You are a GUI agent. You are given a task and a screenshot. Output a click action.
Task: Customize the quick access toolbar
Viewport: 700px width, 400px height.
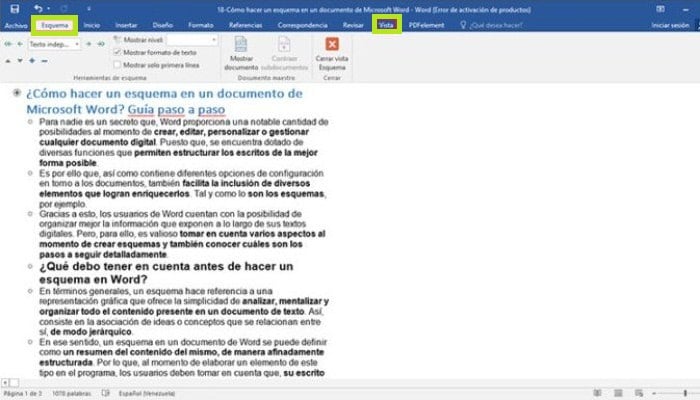(89, 9)
